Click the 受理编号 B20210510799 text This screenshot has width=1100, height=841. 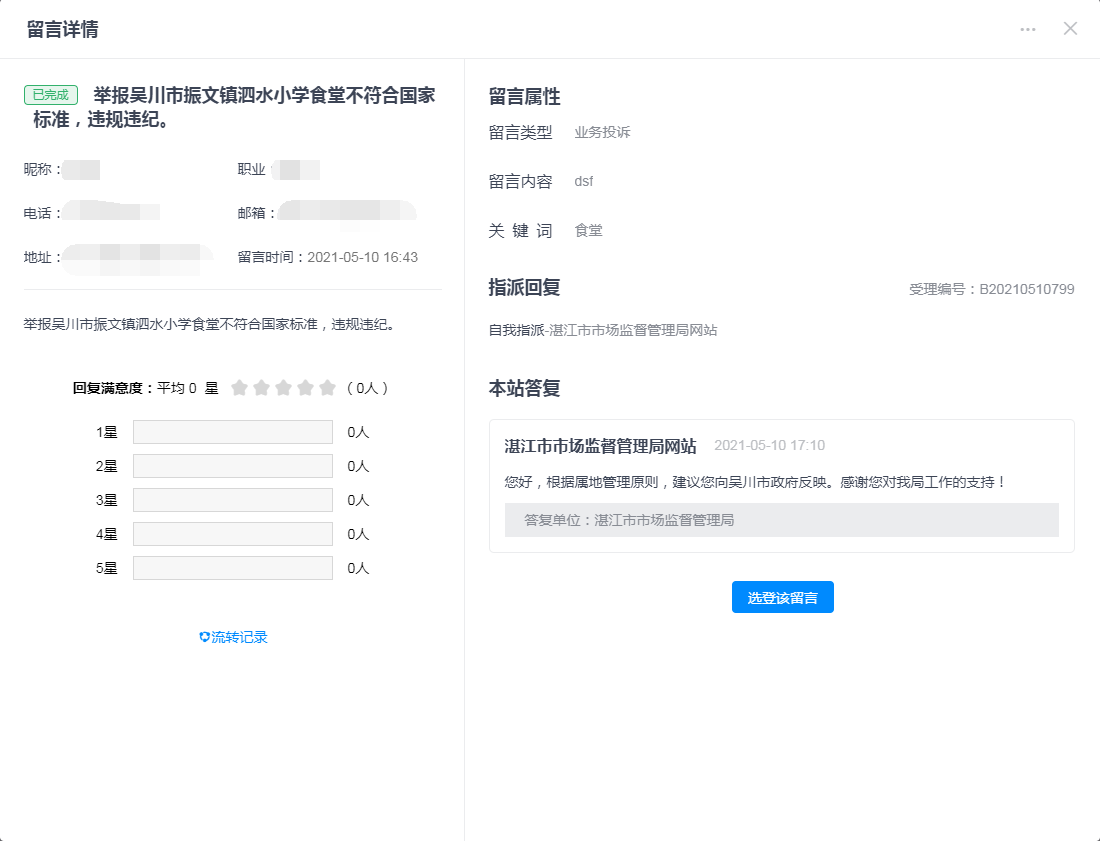[x=991, y=289]
